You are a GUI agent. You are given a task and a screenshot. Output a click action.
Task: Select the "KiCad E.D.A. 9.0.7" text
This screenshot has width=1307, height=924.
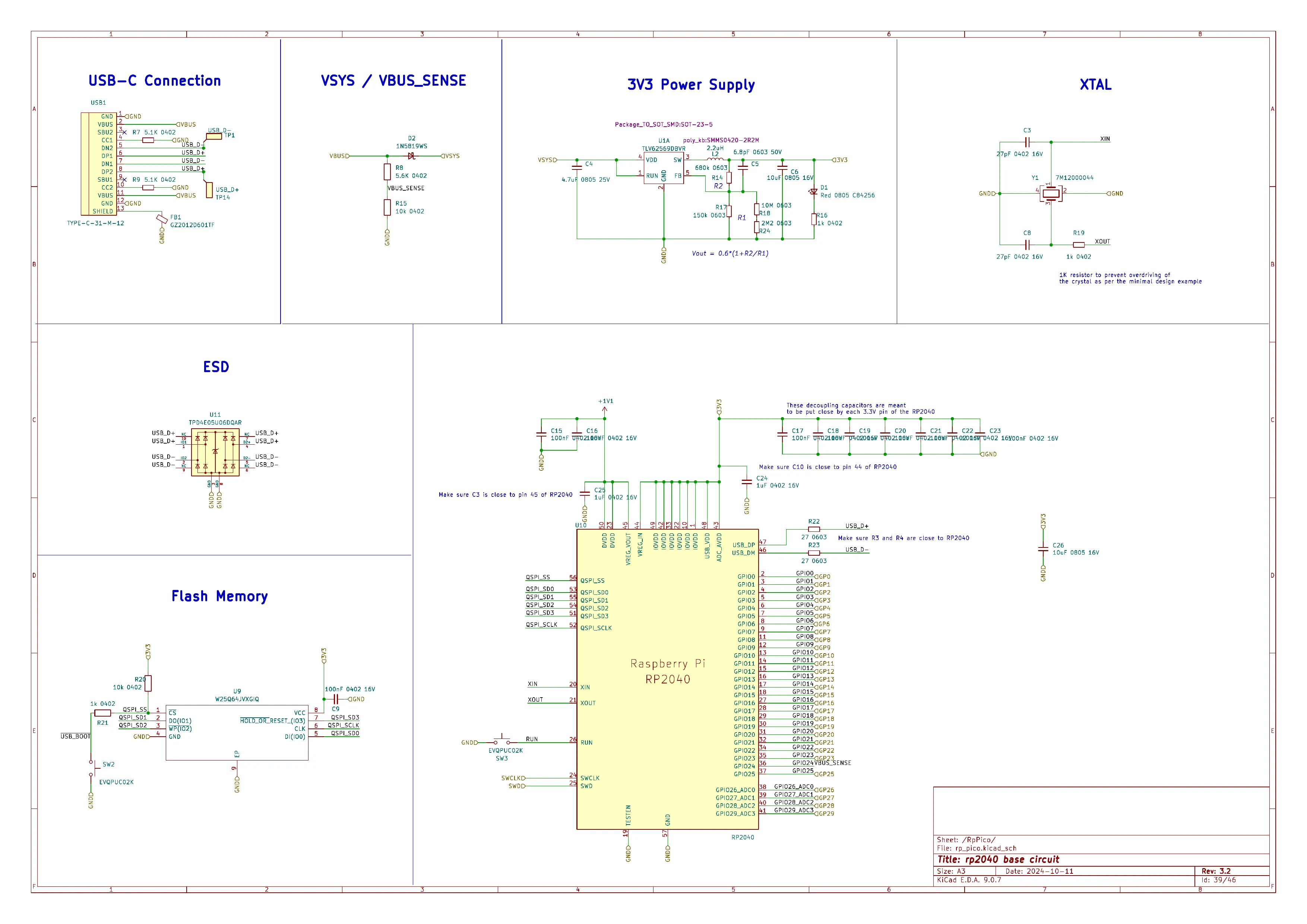[x=969, y=880]
